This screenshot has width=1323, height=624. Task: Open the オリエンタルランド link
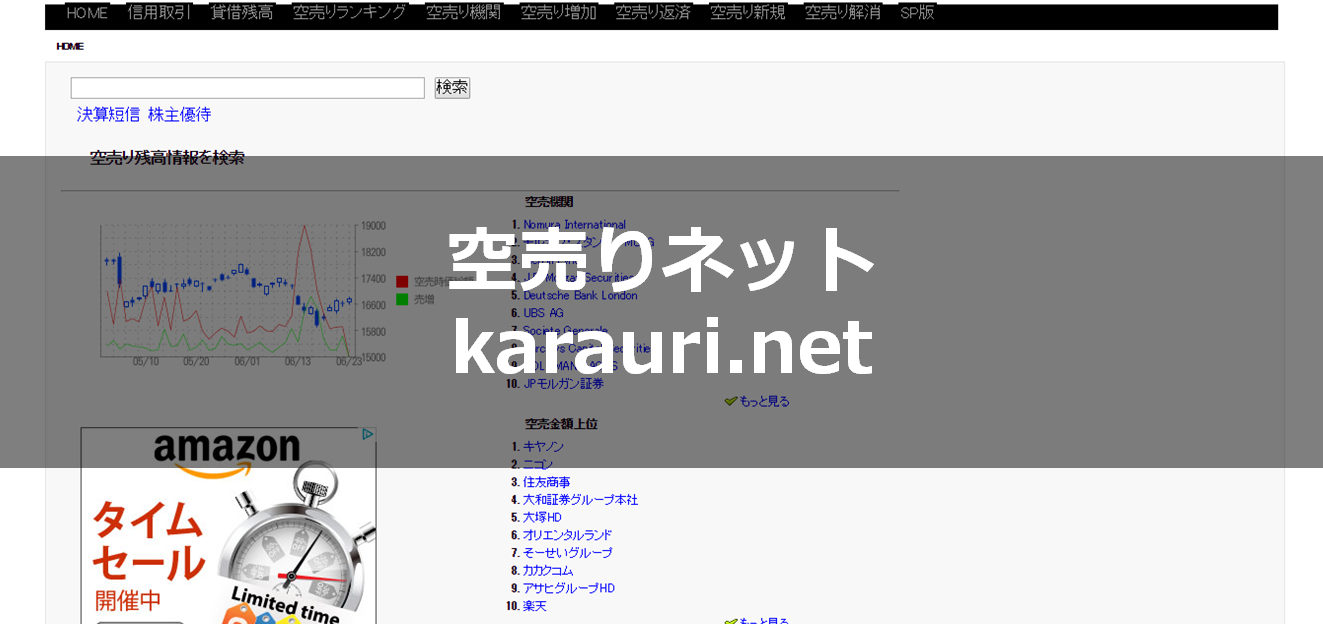tap(567, 535)
